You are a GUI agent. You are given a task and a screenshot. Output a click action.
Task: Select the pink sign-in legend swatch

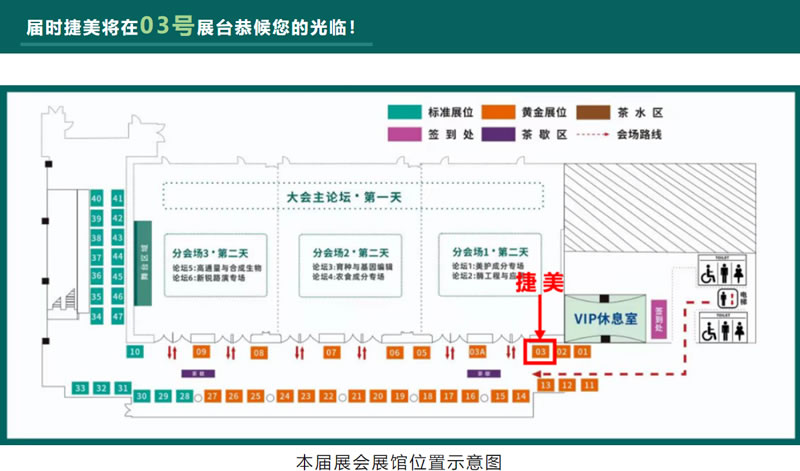tap(402, 133)
